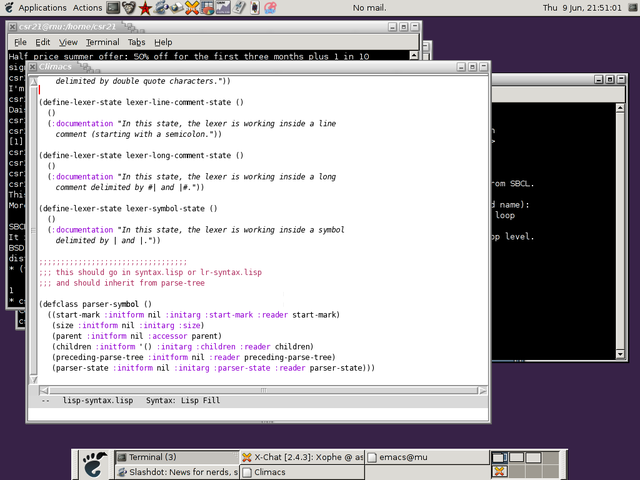Click the Climacs minibuffer input area
Image resolution: width=640 pixels, height=480 pixels.
258,413
